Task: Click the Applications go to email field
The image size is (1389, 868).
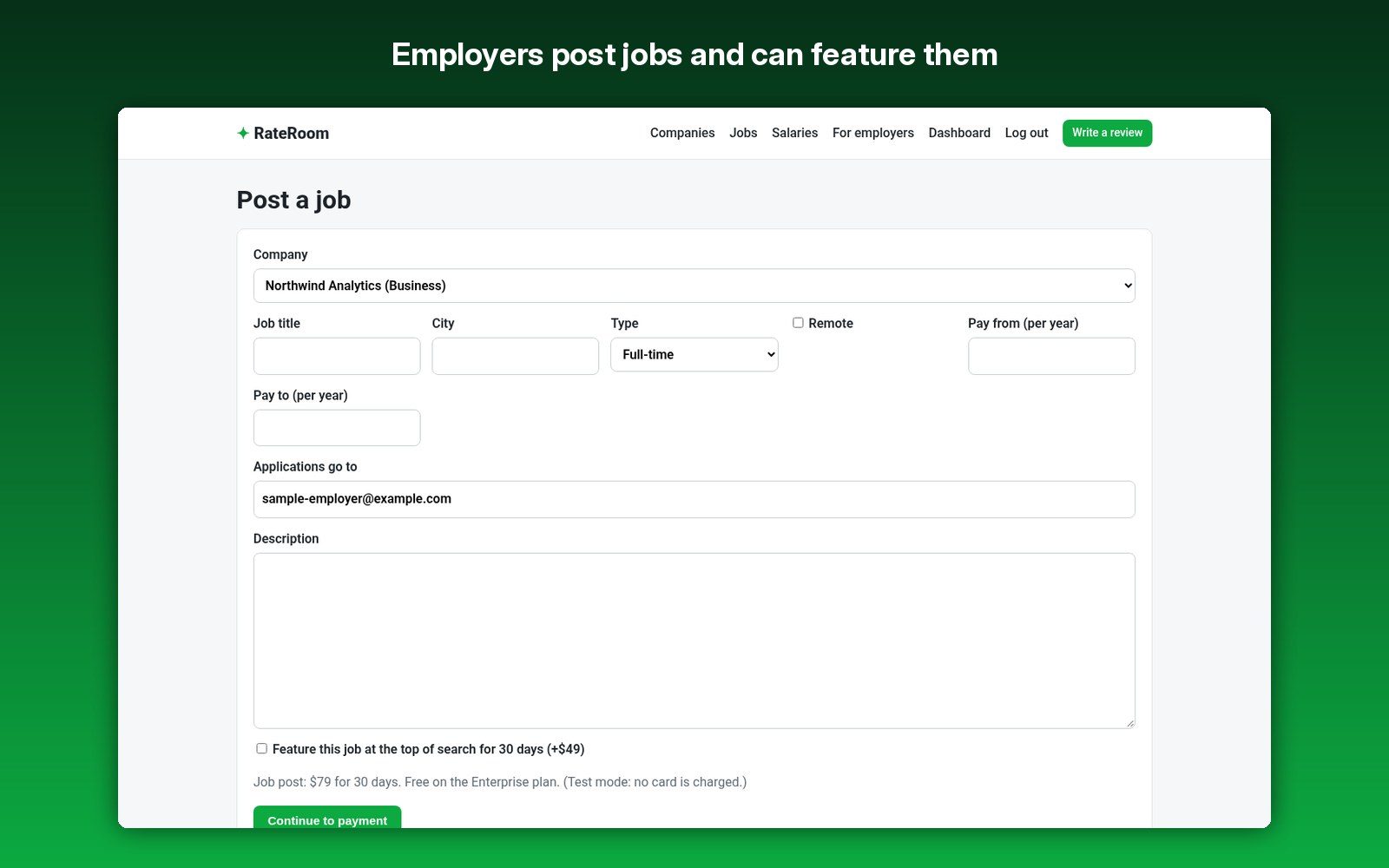Action: [694, 499]
